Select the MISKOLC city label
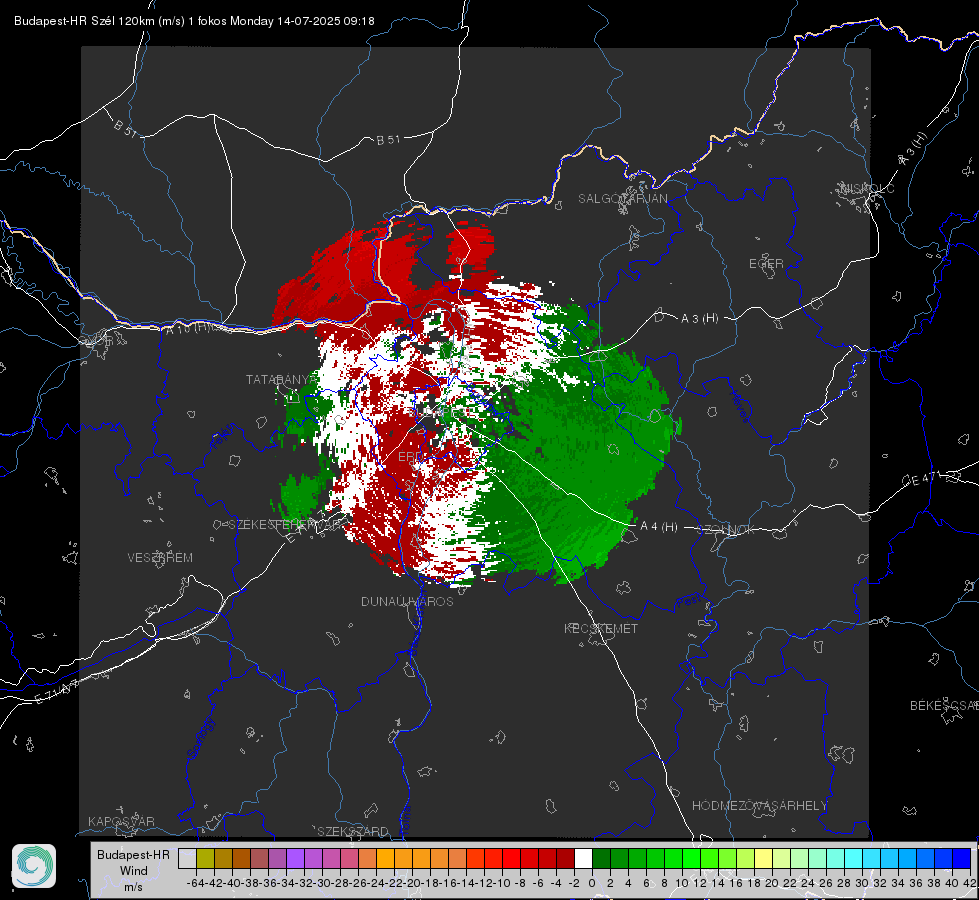 867,188
